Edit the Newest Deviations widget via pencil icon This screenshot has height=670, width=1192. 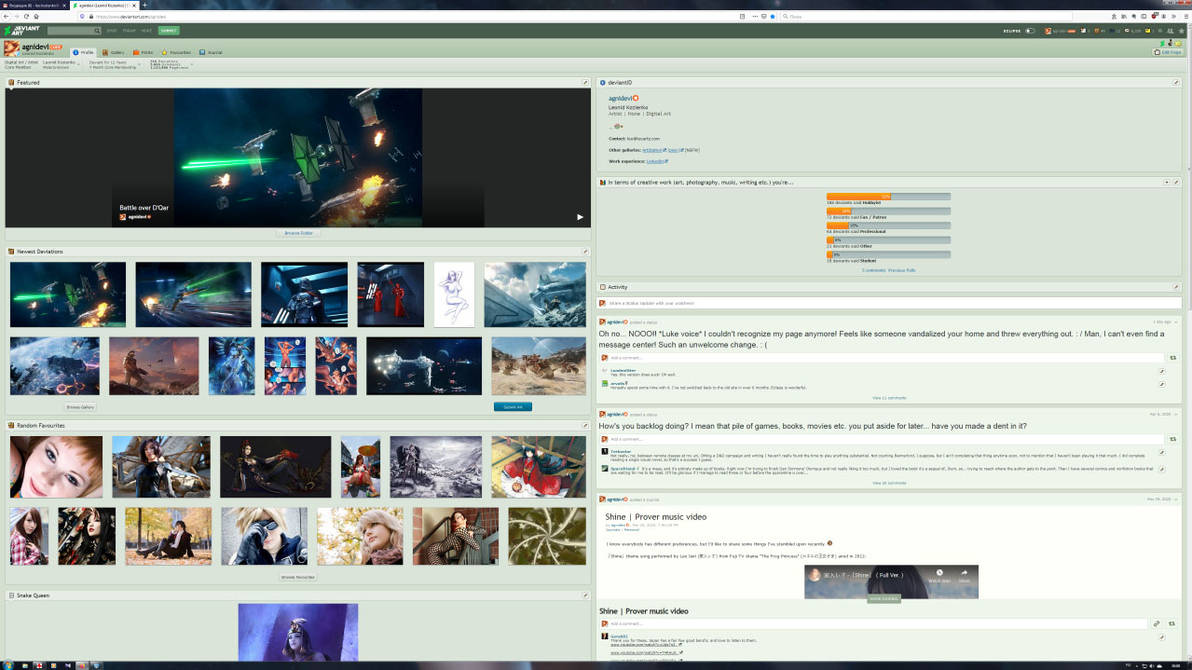coord(585,252)
